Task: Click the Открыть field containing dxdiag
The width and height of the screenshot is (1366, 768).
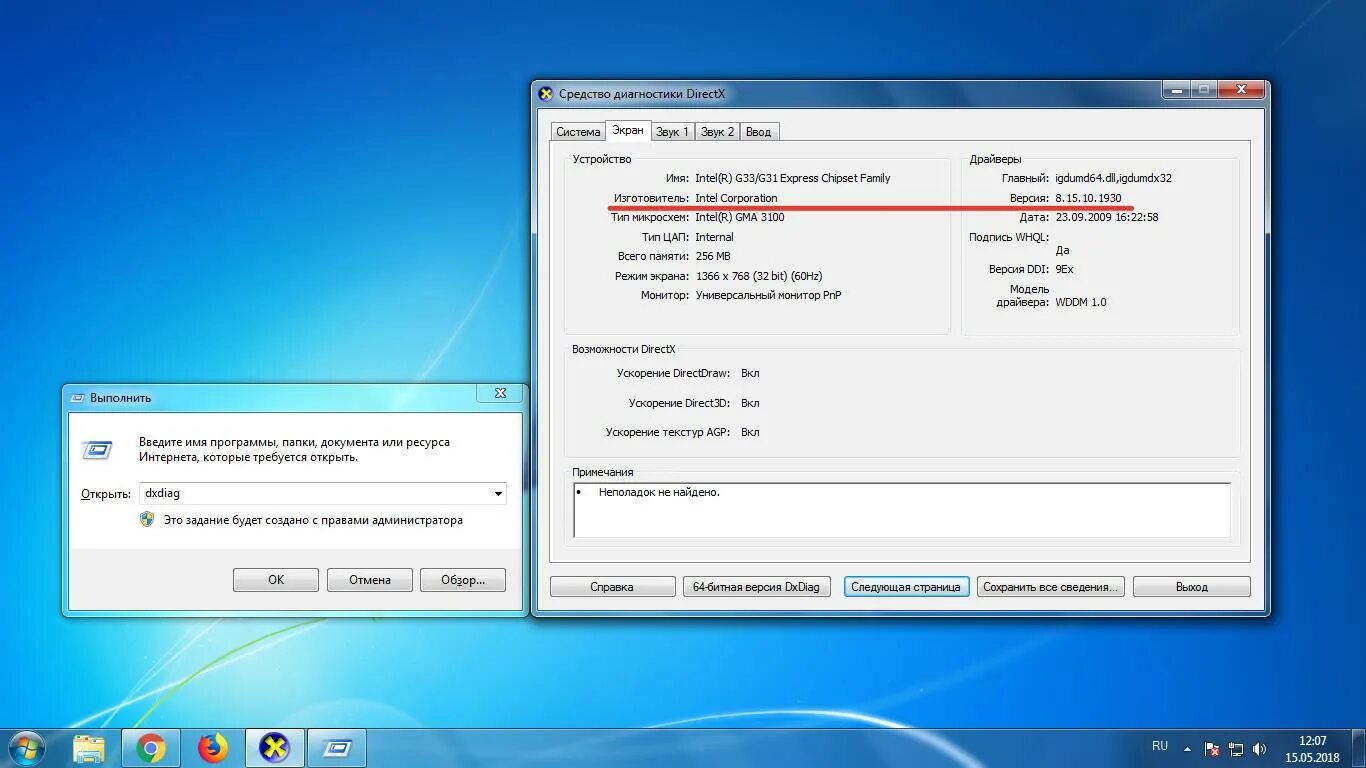Action: [x=322, y=493]
